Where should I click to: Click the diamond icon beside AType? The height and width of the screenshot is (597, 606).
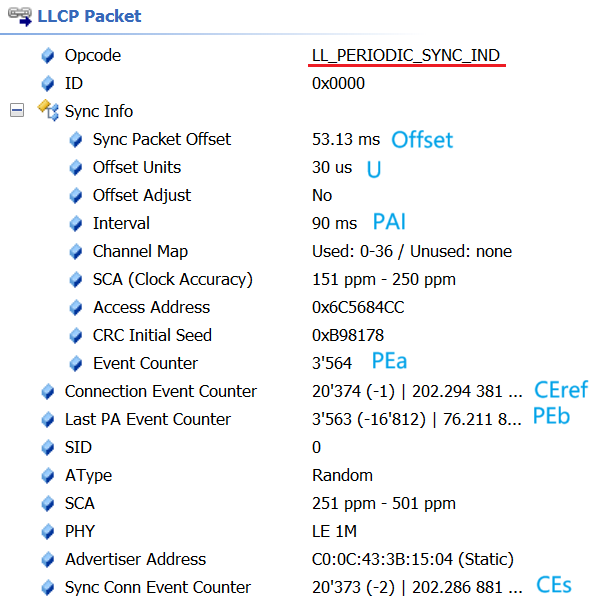(x=48, y=476)
